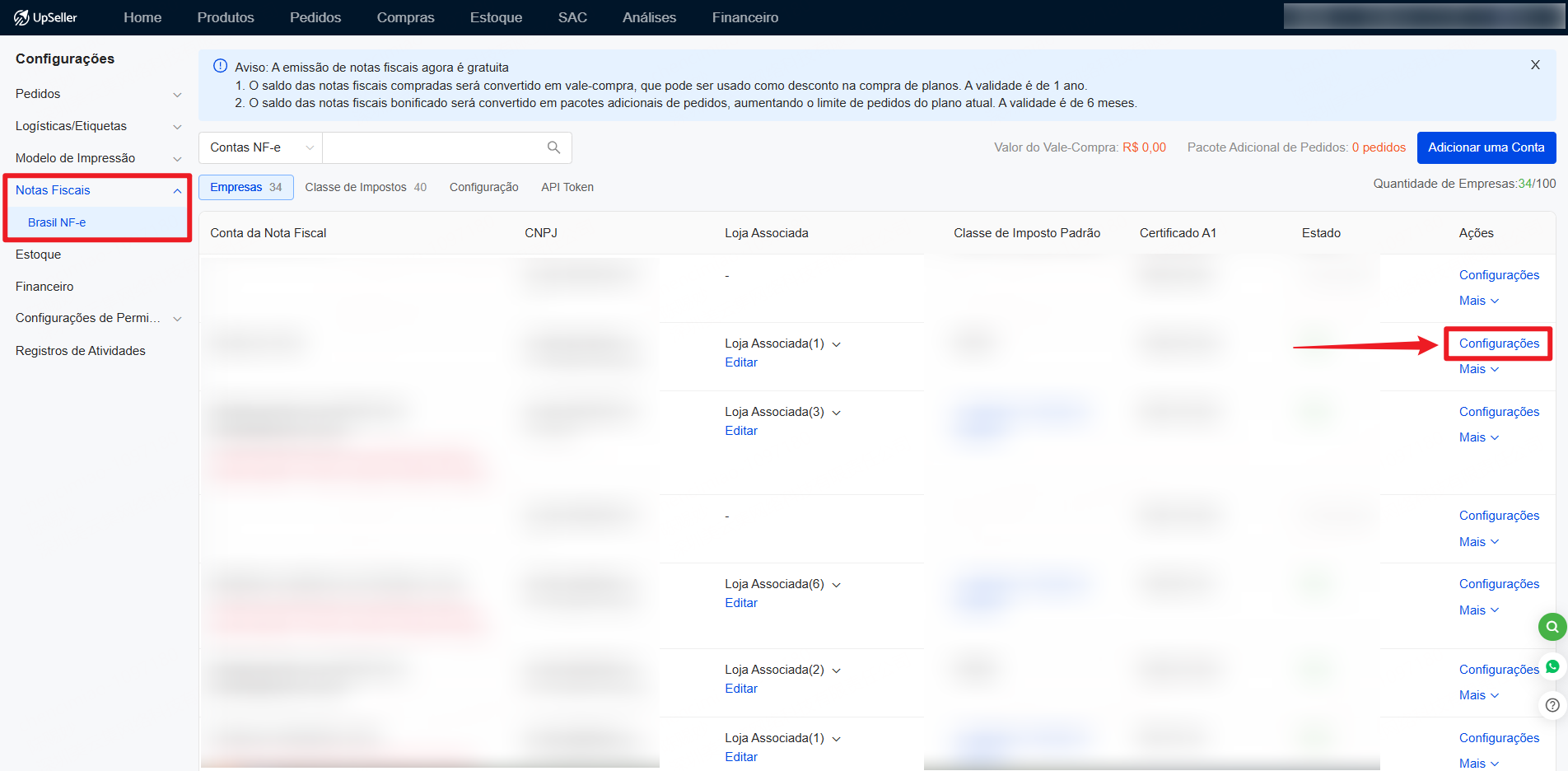Open the SAC menu

pyautogui.click(x=572, y=17)
